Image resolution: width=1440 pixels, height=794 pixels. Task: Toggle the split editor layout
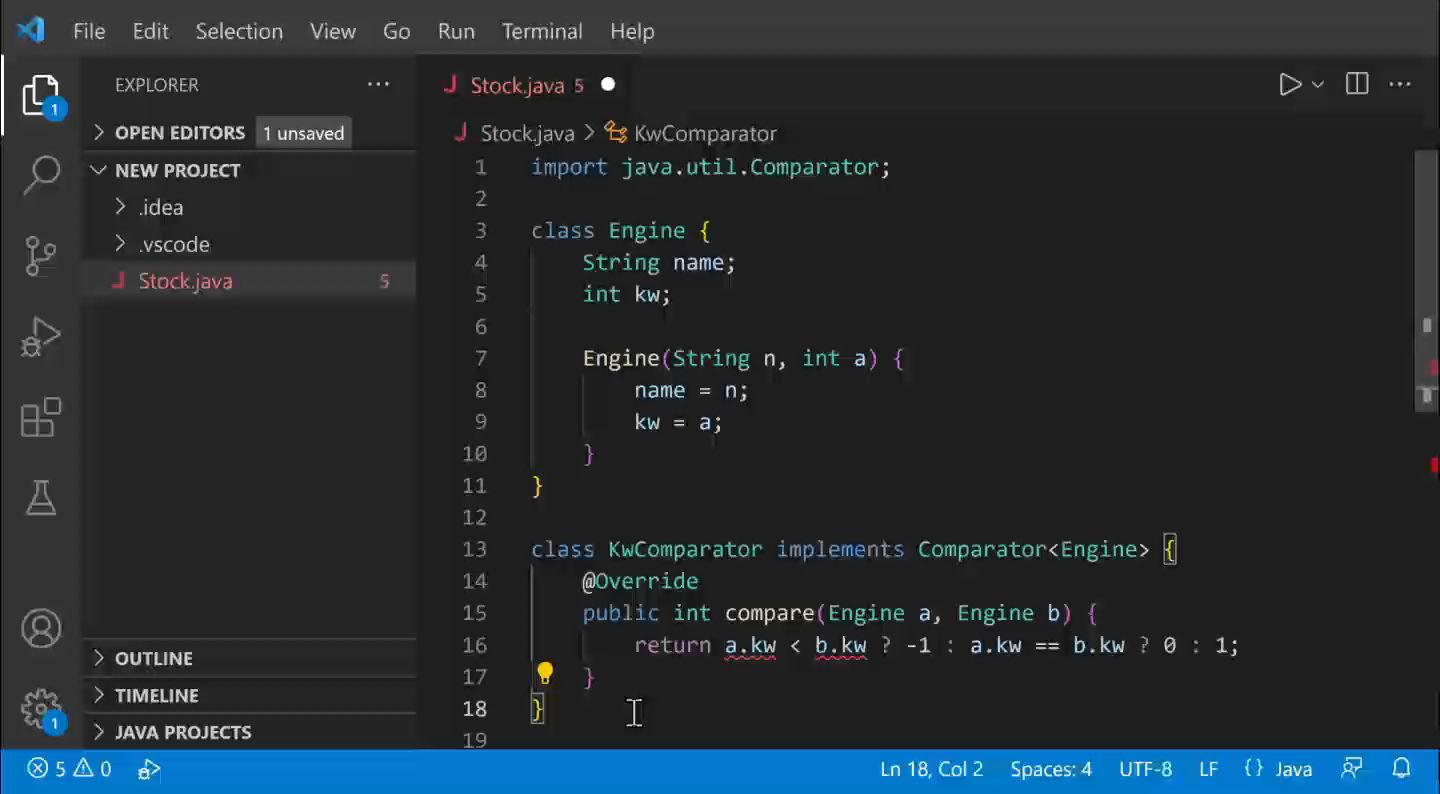pyautogui.click(x=1357, y=85)
